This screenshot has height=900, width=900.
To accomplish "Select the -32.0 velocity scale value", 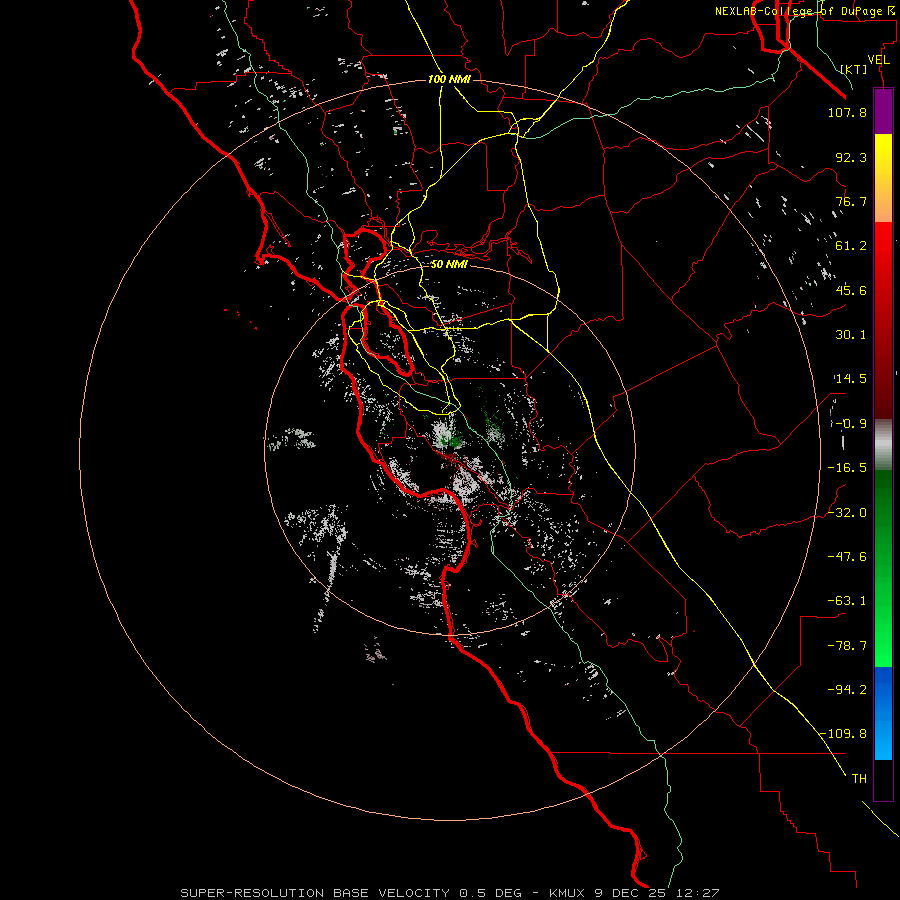I will coord(847,513).
